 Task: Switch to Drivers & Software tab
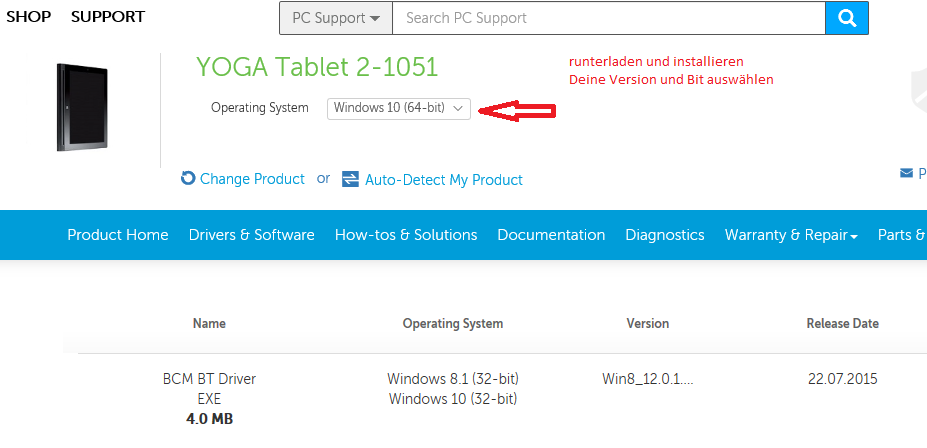click(x=251, y=235)
